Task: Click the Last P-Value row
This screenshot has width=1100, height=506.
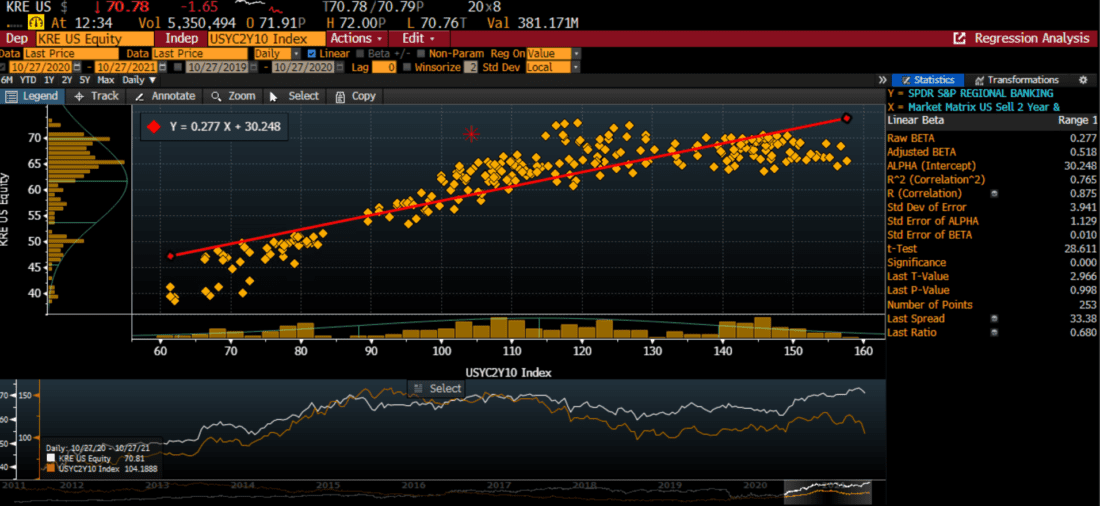Action: [x=990, y=291]
